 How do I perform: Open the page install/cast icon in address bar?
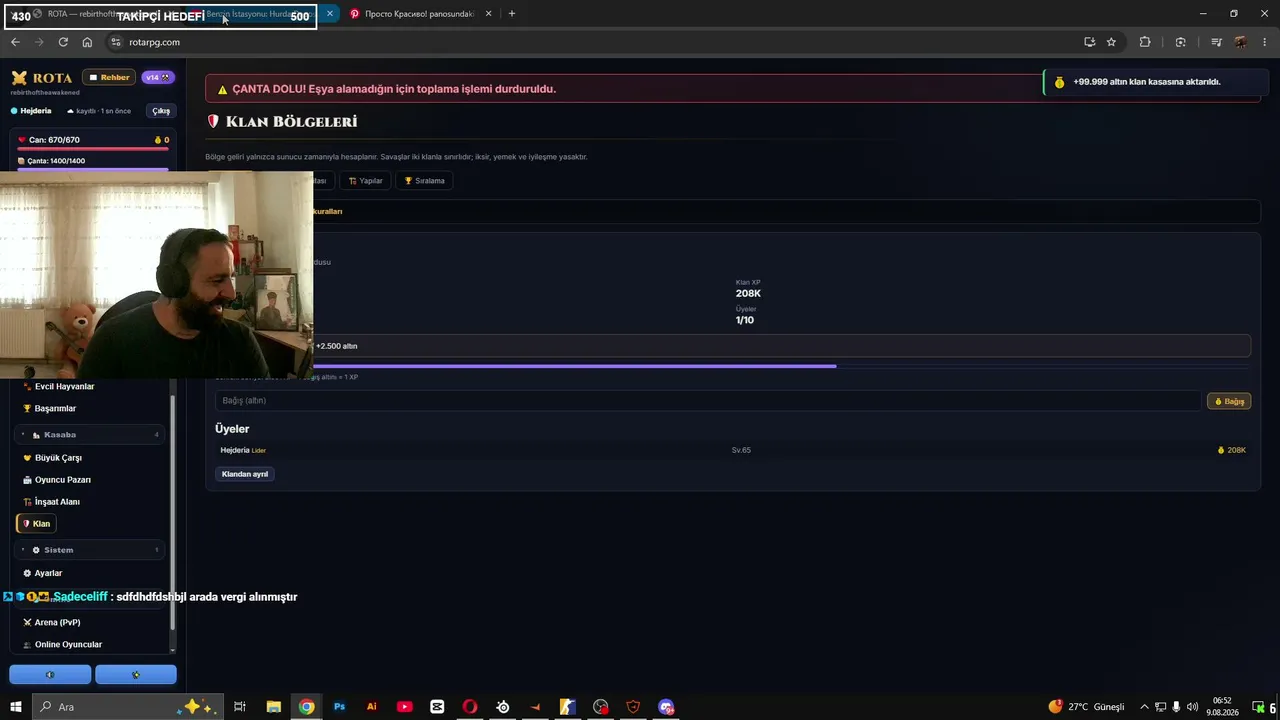(1089, 42)
